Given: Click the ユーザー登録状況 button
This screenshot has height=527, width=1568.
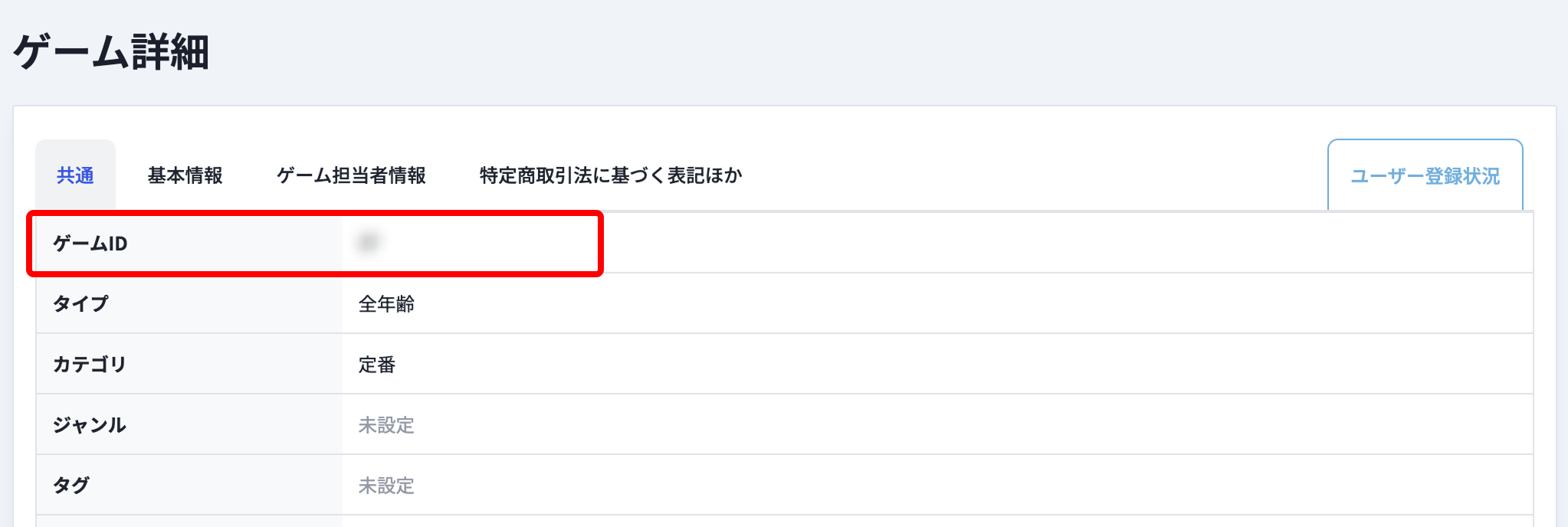Looking at the screenshot, I should pos(1425,175).
